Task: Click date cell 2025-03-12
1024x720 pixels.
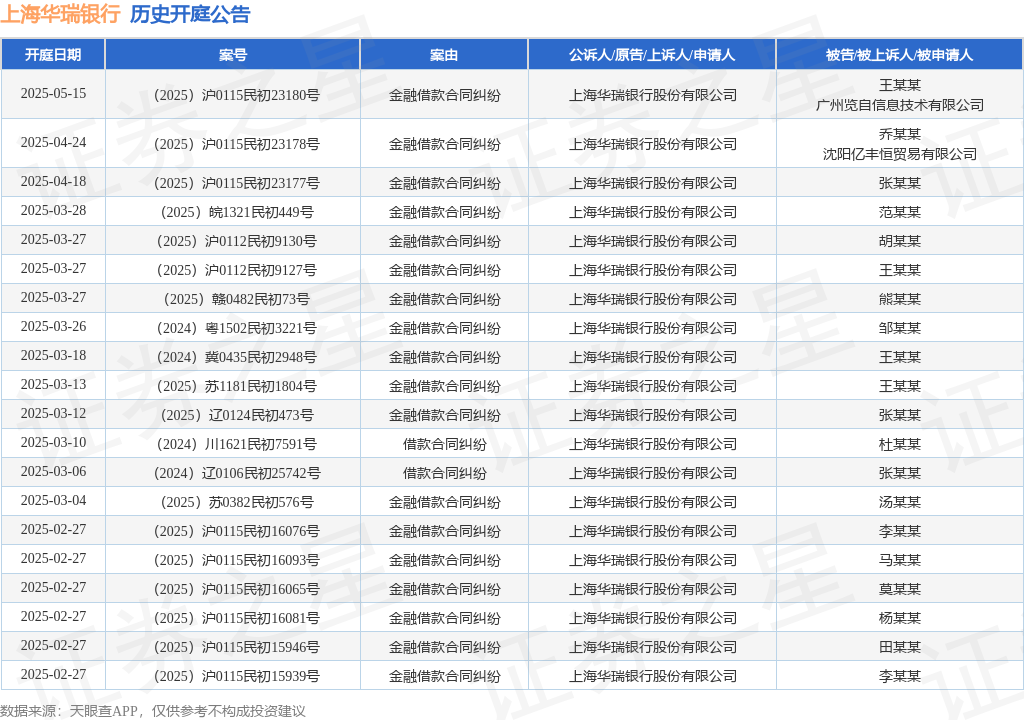Action: tap(53, 414)
